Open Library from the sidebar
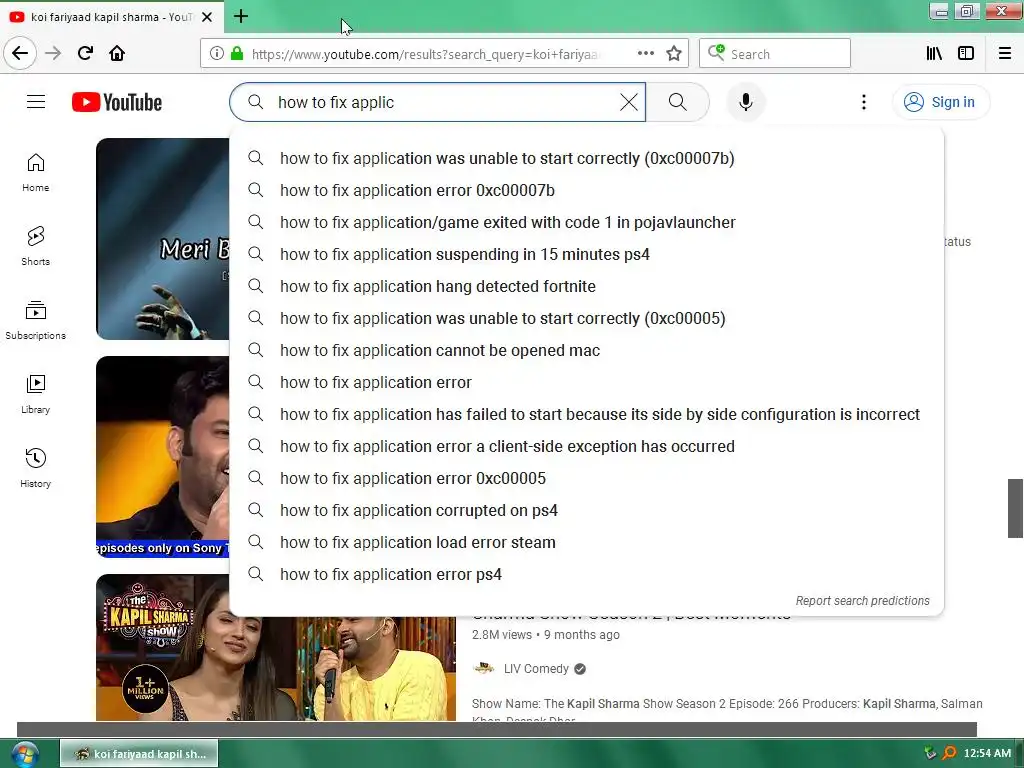 click(x=36, y=394)
